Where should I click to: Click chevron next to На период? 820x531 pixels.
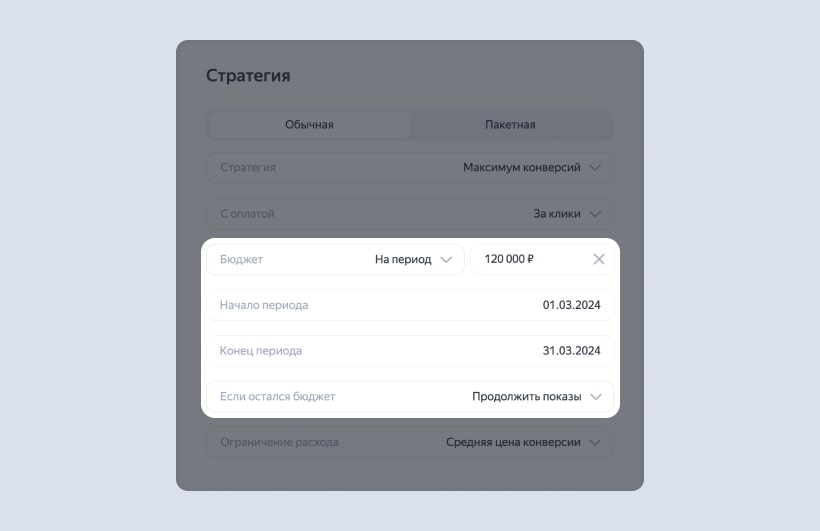point(446,259)
